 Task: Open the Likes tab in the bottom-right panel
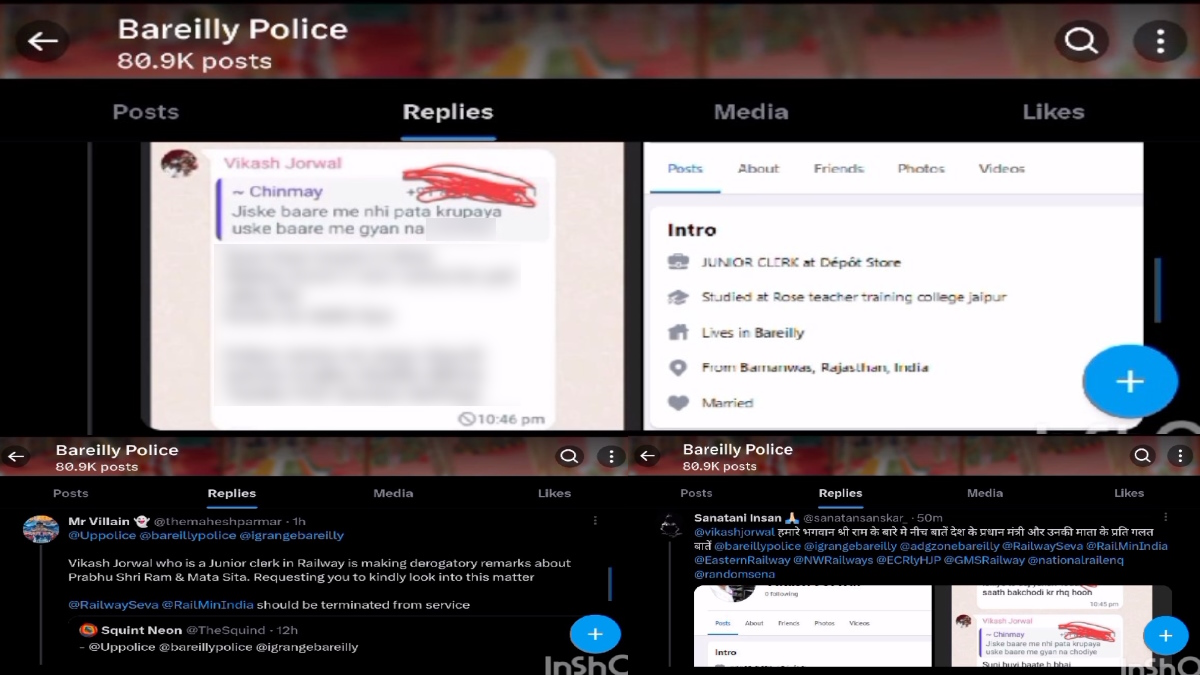click(x=1128, y=493)
